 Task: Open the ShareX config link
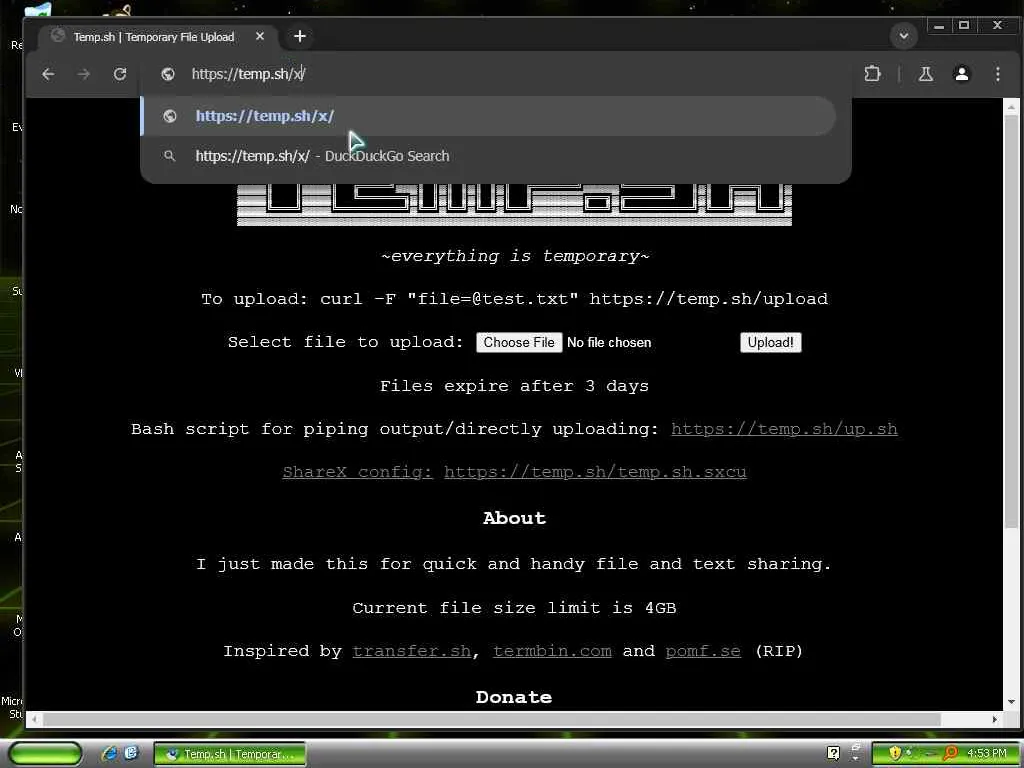click(x=357, y=472)
